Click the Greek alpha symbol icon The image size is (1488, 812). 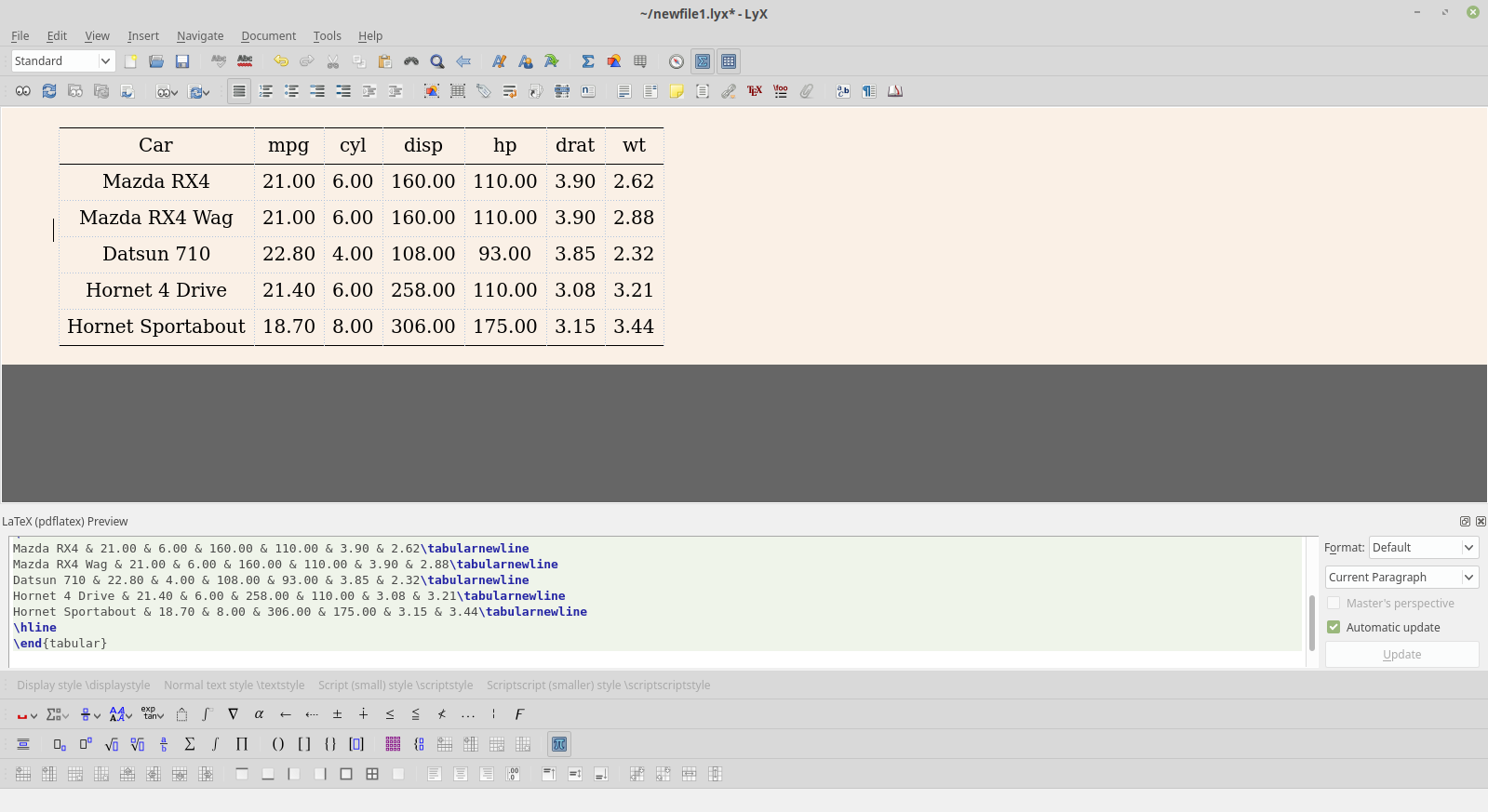[x=259, y=714]
